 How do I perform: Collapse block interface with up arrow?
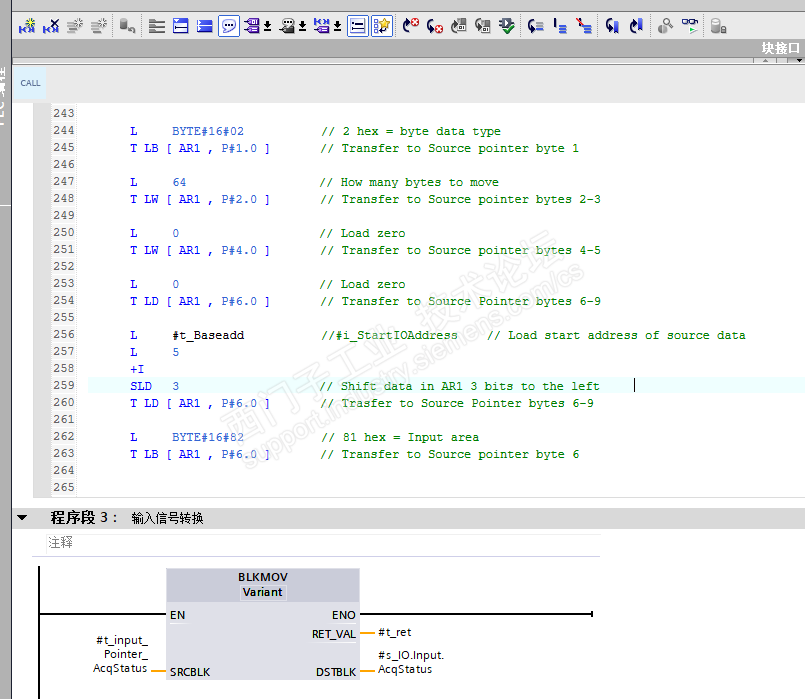[765, 61]
